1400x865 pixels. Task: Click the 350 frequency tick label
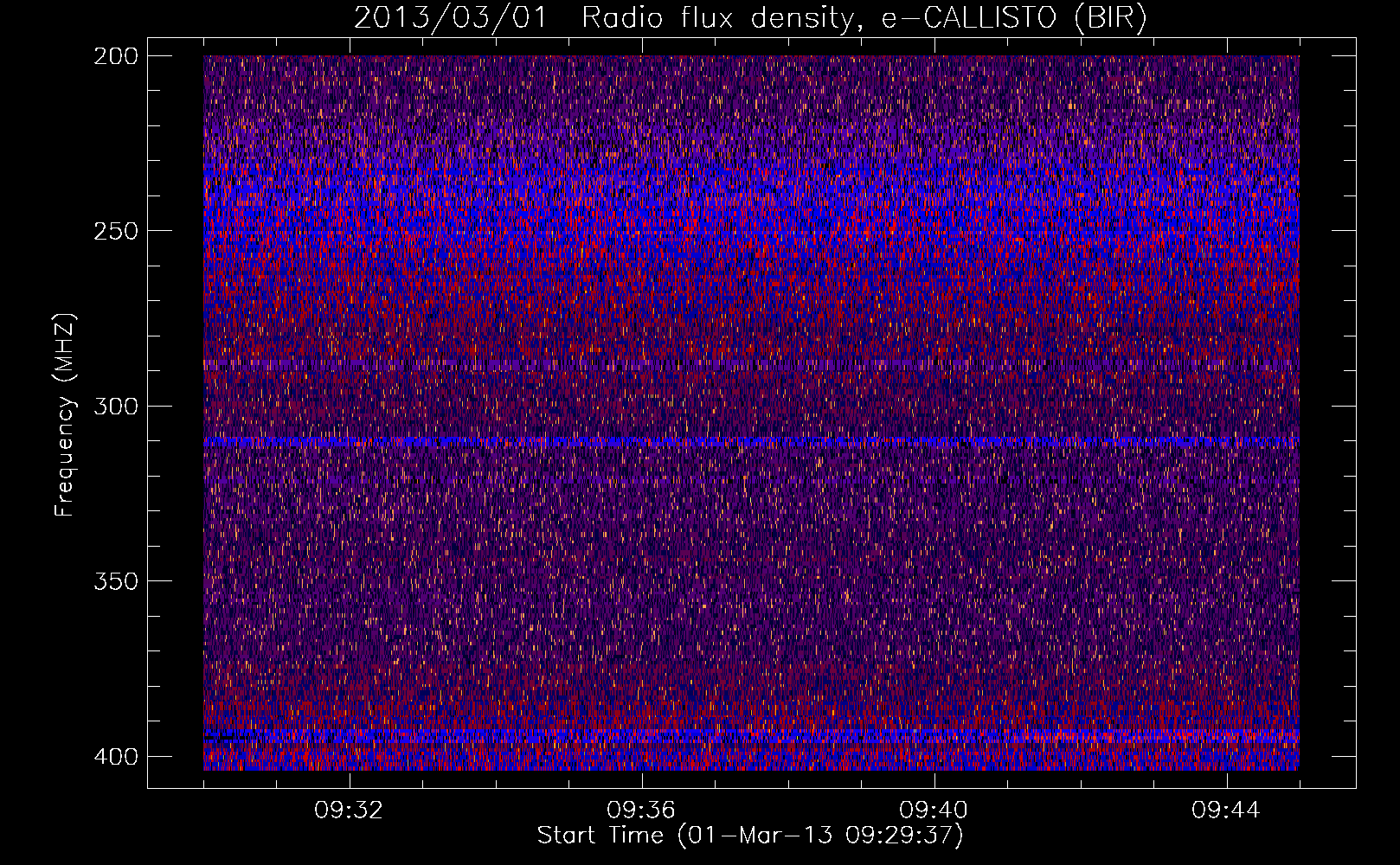(115, 580)
